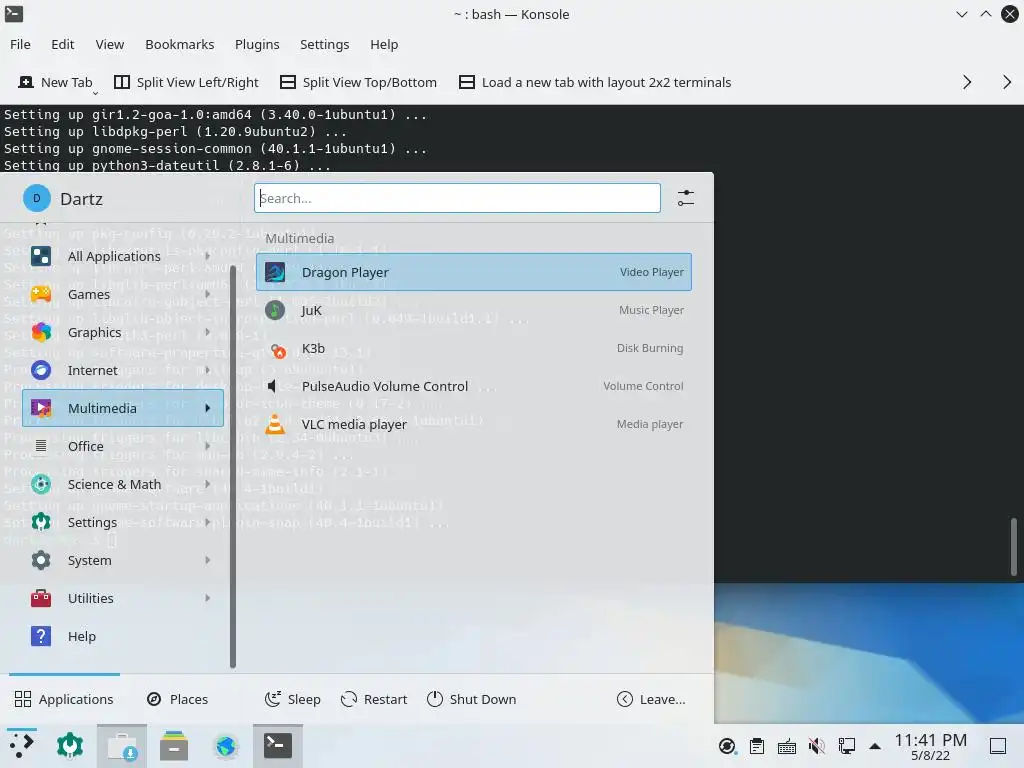Viewport: 1024px width, 768px height.
Task: Open the updates tray icon
Action: coord(727,746)
